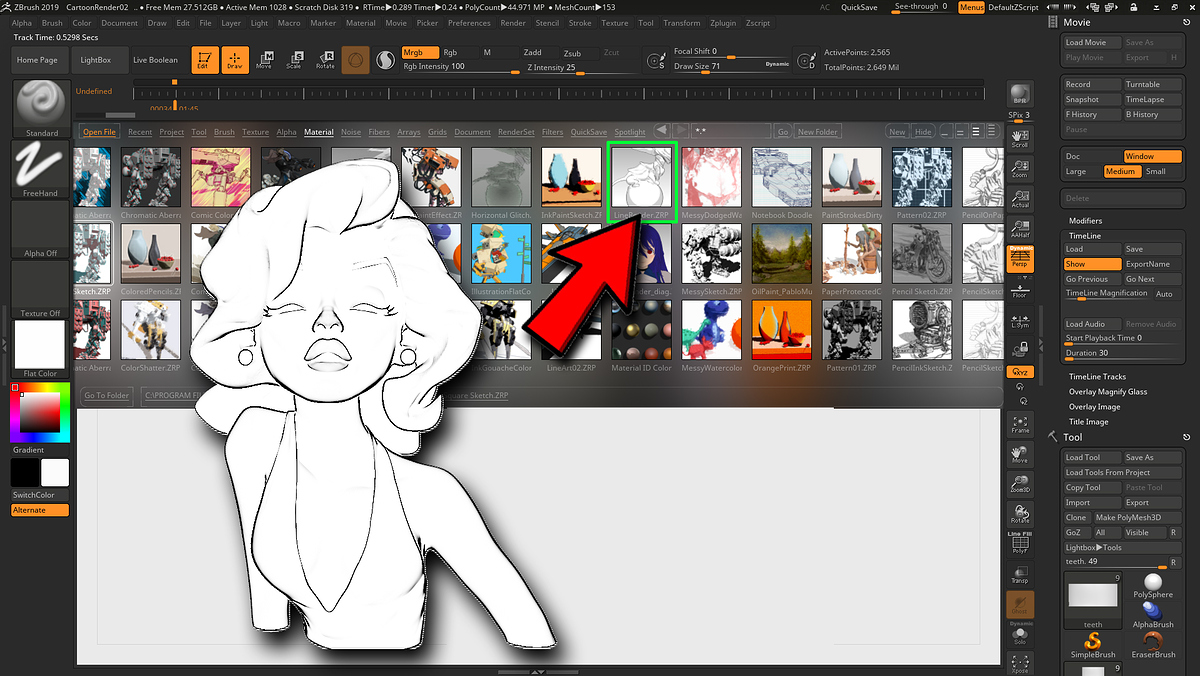Select the Rotate transform tool
The height and width of the screenshot is (676, 1200).
[325, 60]
